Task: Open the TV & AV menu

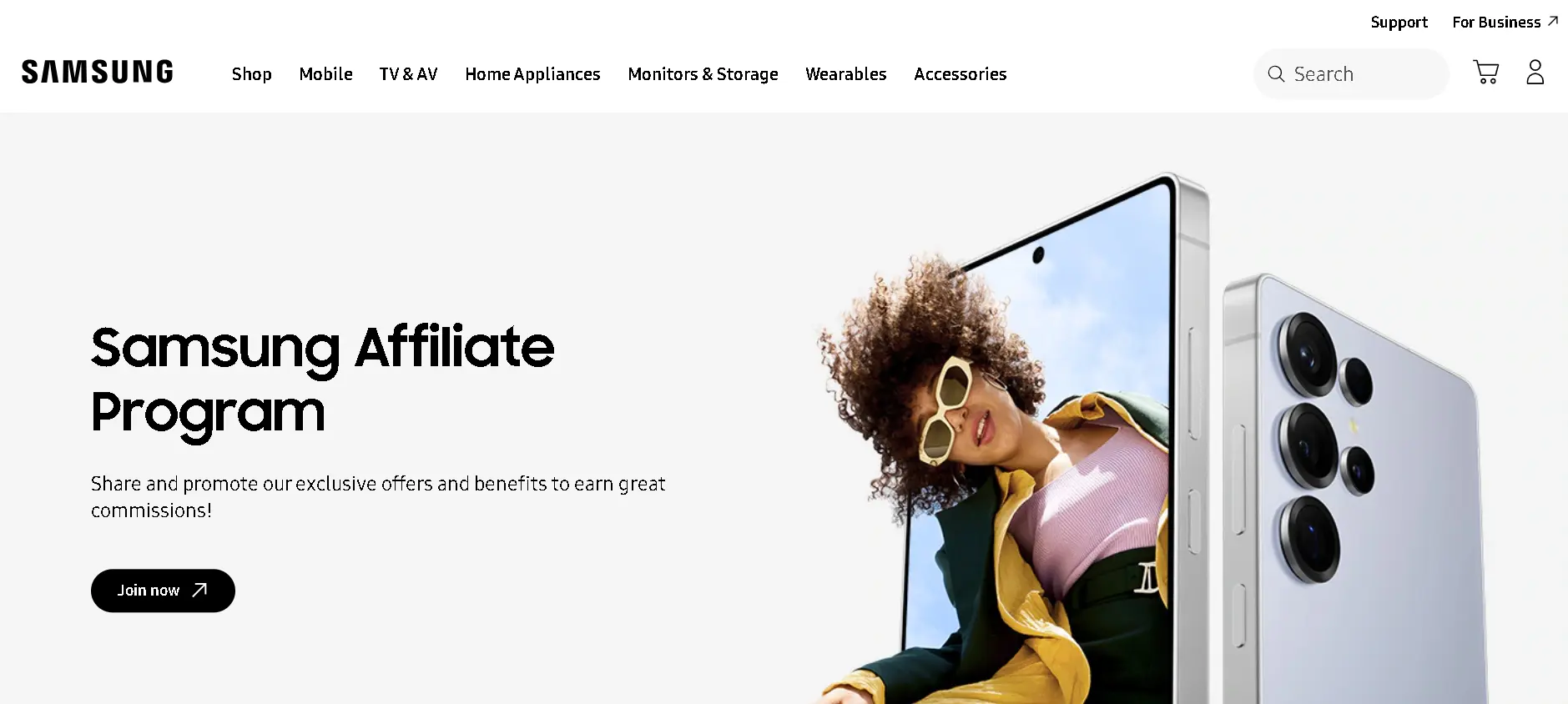Action: pyautogui.click(x=409, y=74)
